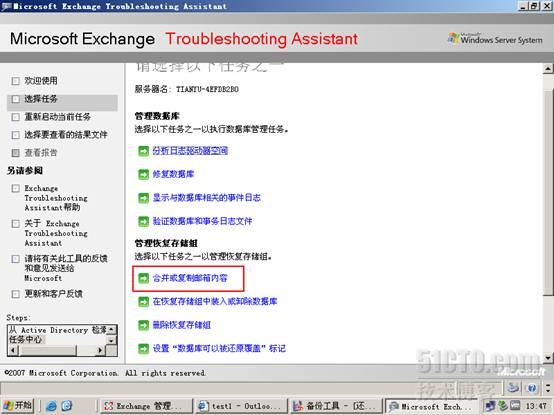
Task: Click green arrow icon beside 合并或复制邮箱内容
Action: pos(143,278)
